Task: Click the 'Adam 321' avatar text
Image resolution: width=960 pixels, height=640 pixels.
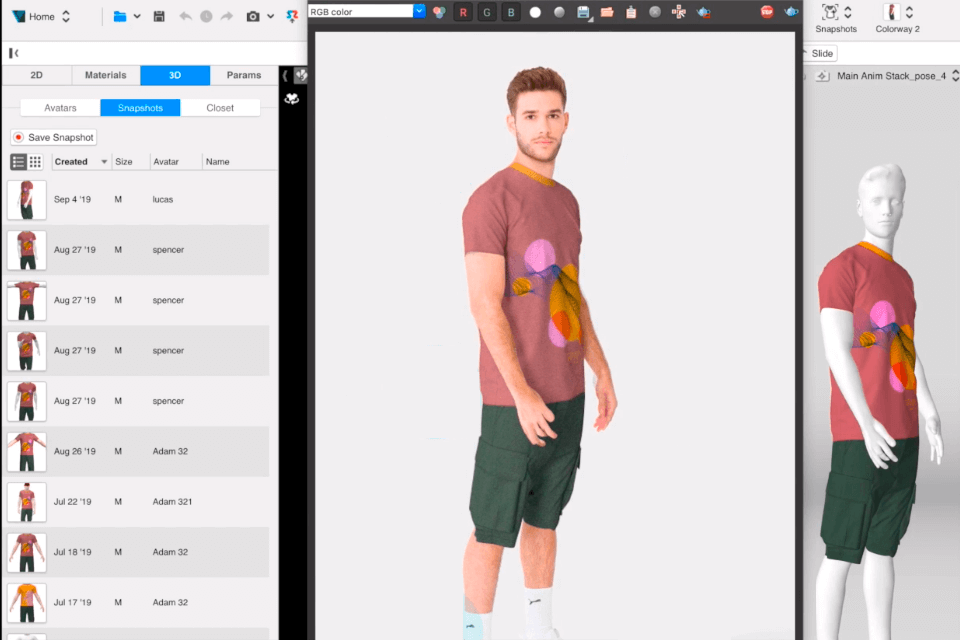Action: click(172, 502)
